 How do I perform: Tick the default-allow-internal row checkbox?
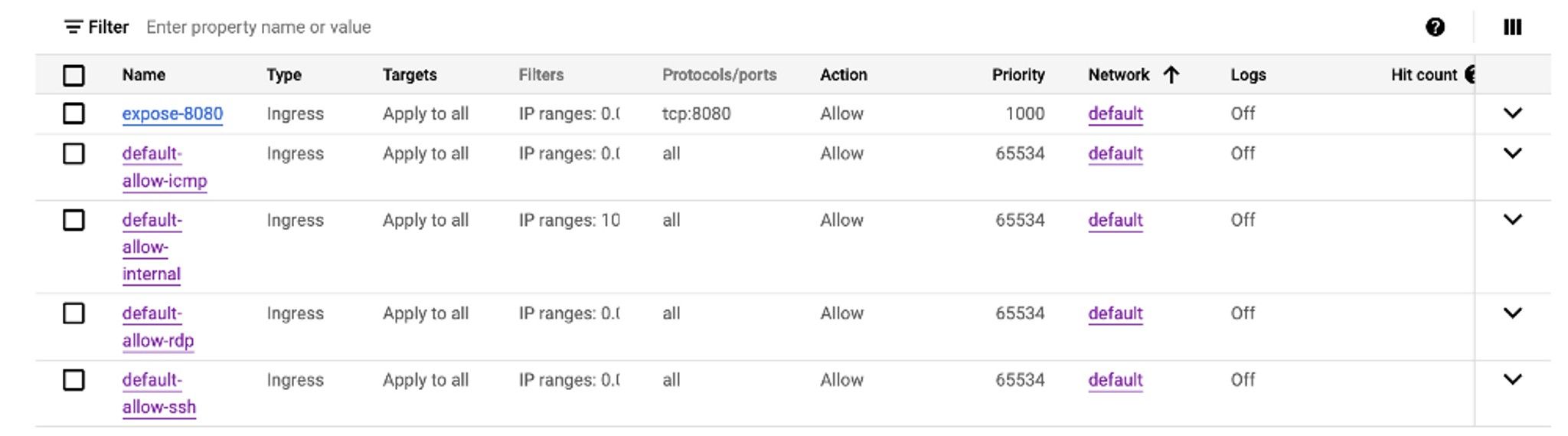pyautogui.click(x=73, y=221)
